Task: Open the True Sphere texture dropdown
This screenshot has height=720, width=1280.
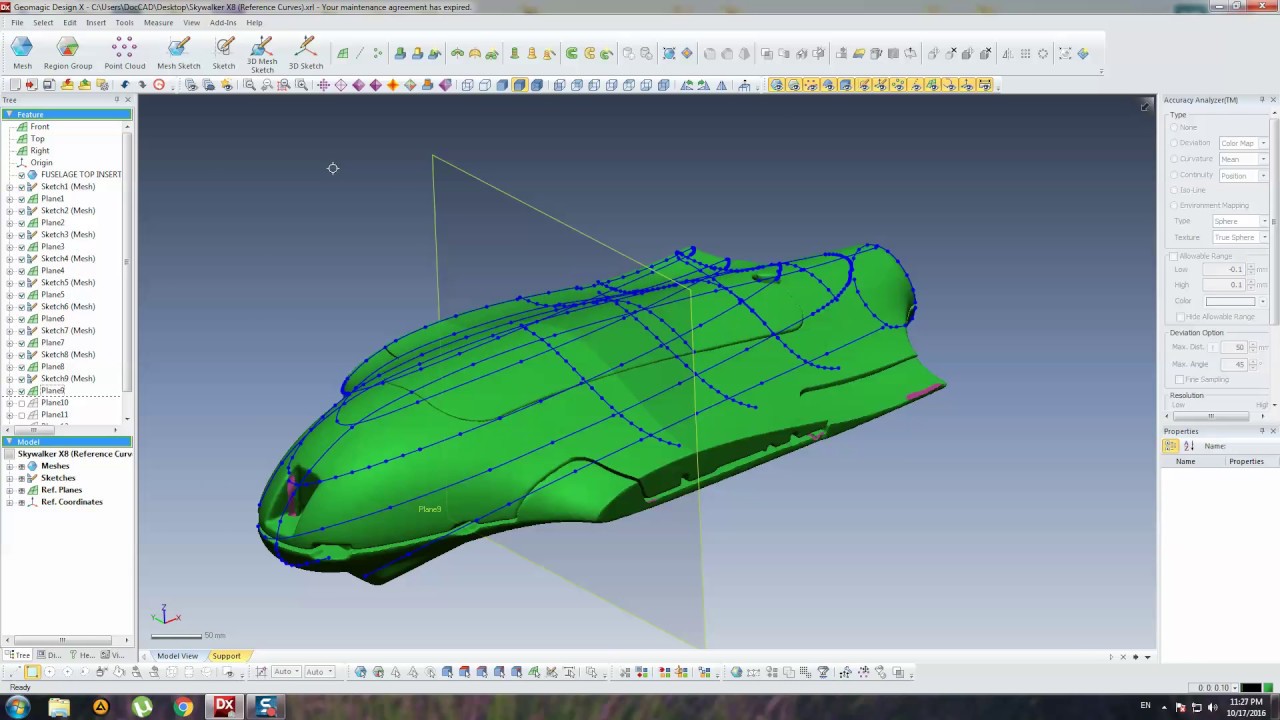Action: click(x=1240, y=237)
